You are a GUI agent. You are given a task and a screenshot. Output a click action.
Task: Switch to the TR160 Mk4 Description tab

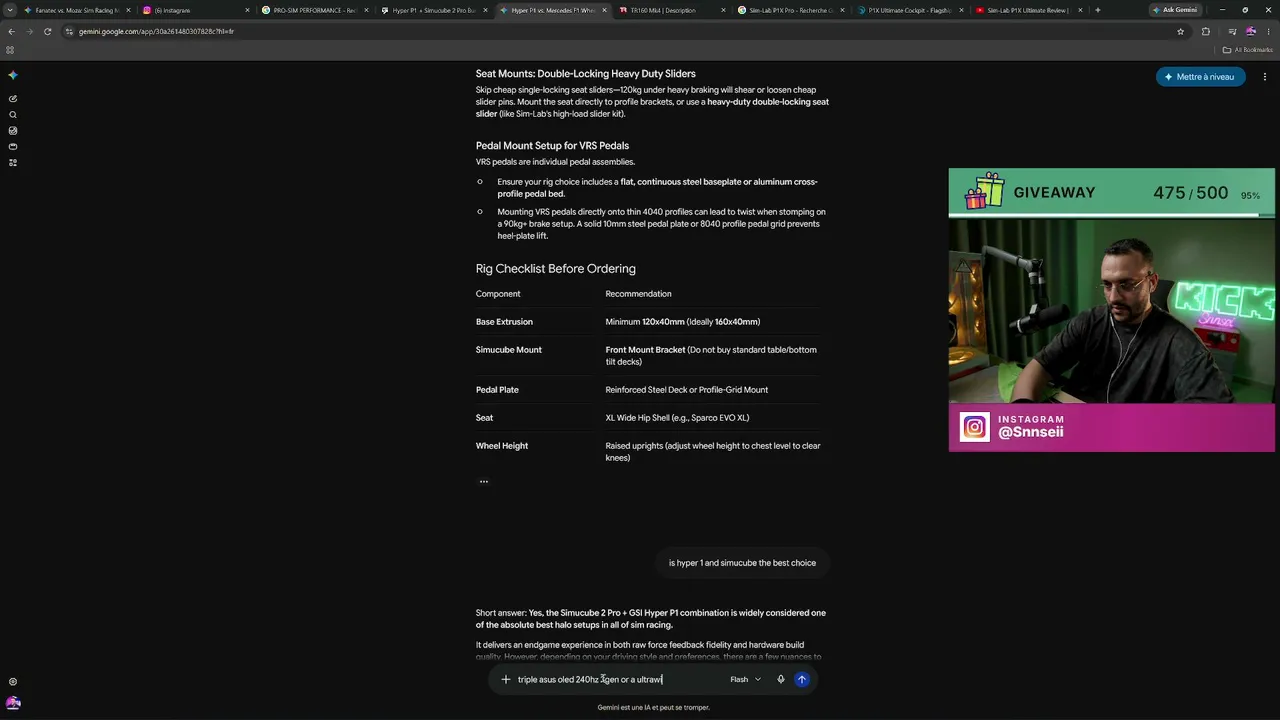[x=672, y=10]
